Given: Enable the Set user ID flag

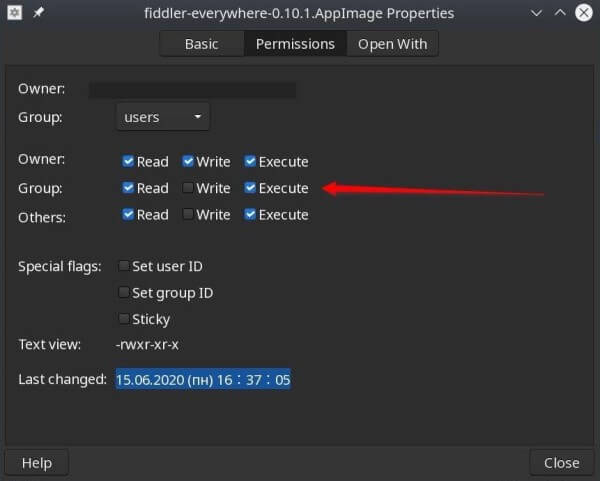Looking at the screenshot, I should 124,266.
